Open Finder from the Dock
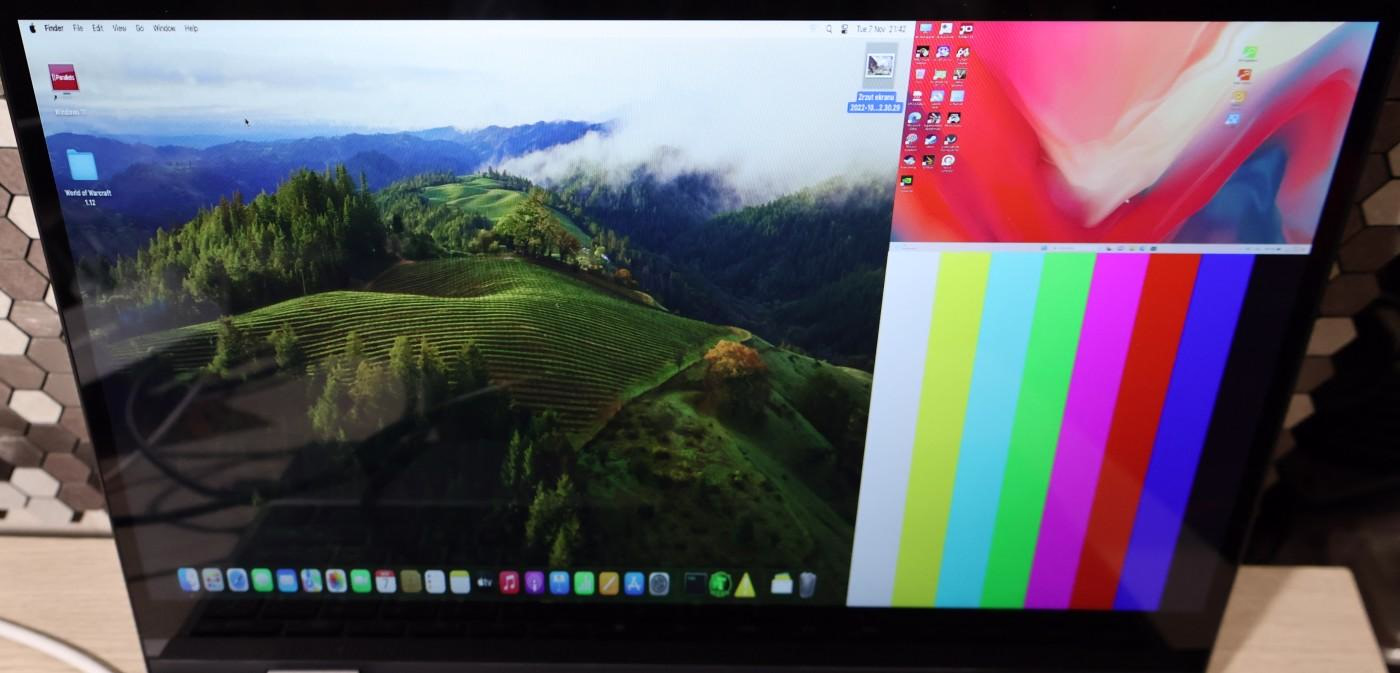Viewport: 1400px width, 673px height. coord(188,579)
